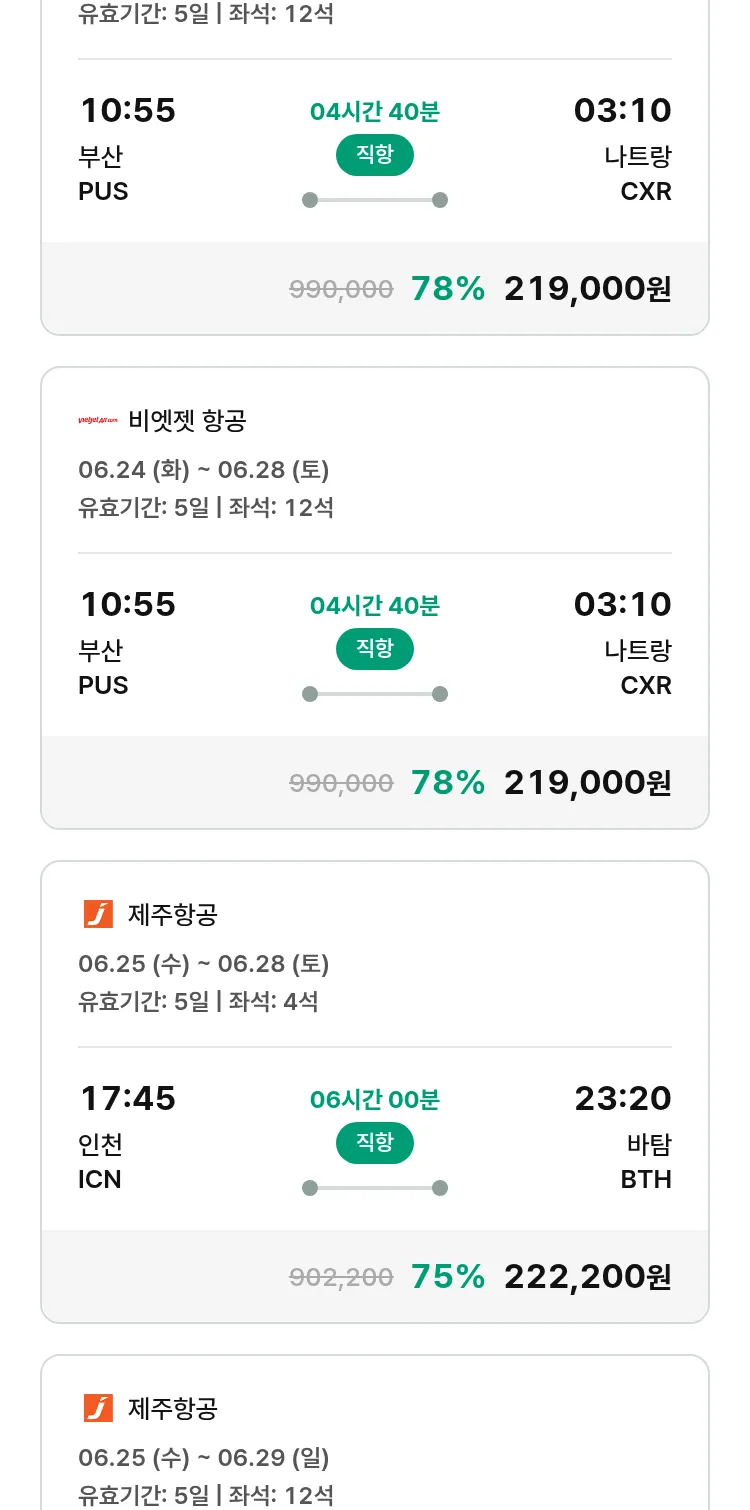The image size is (750, 1510).
Task: Open the 06.25 (수) ~ 06.29 (일) deal
Action: click(x=204, y=1458)
